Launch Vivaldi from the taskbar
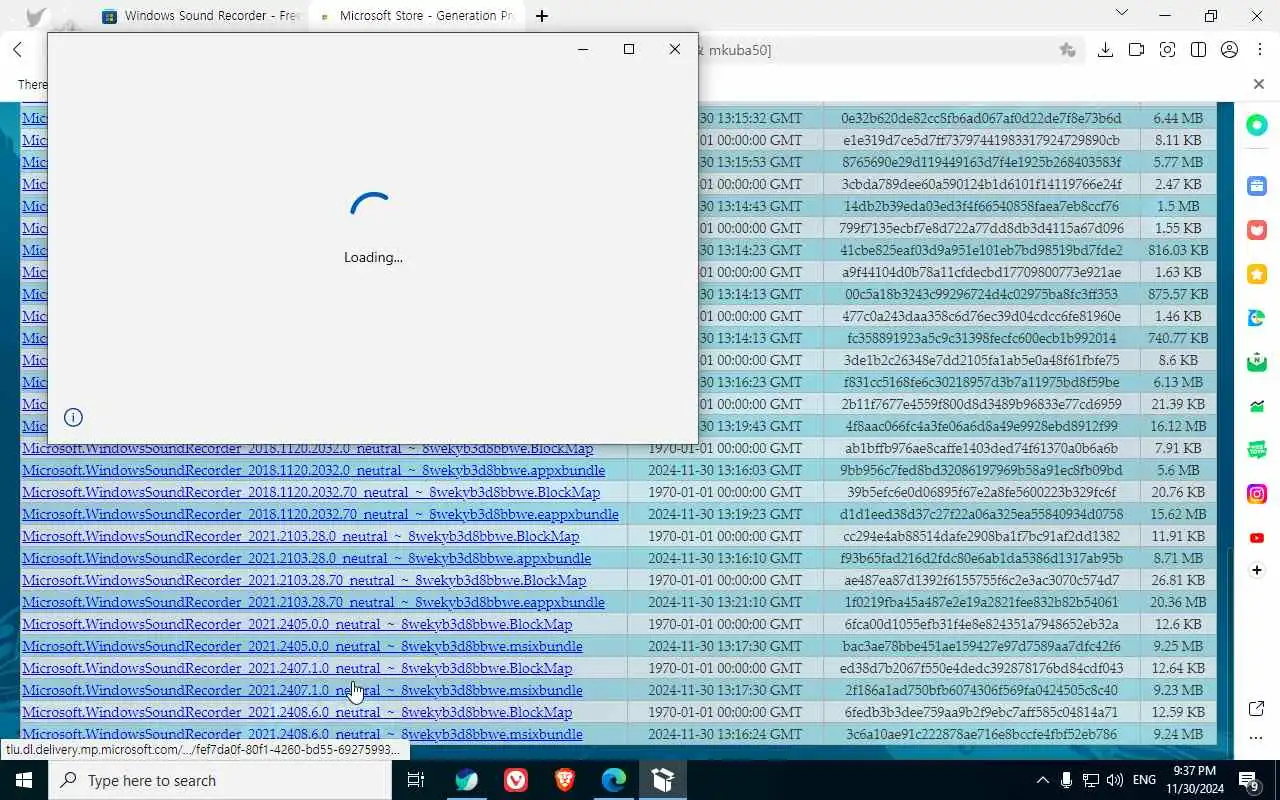Viewport: 1280px width, 800px height. click(x=516, y=780)
